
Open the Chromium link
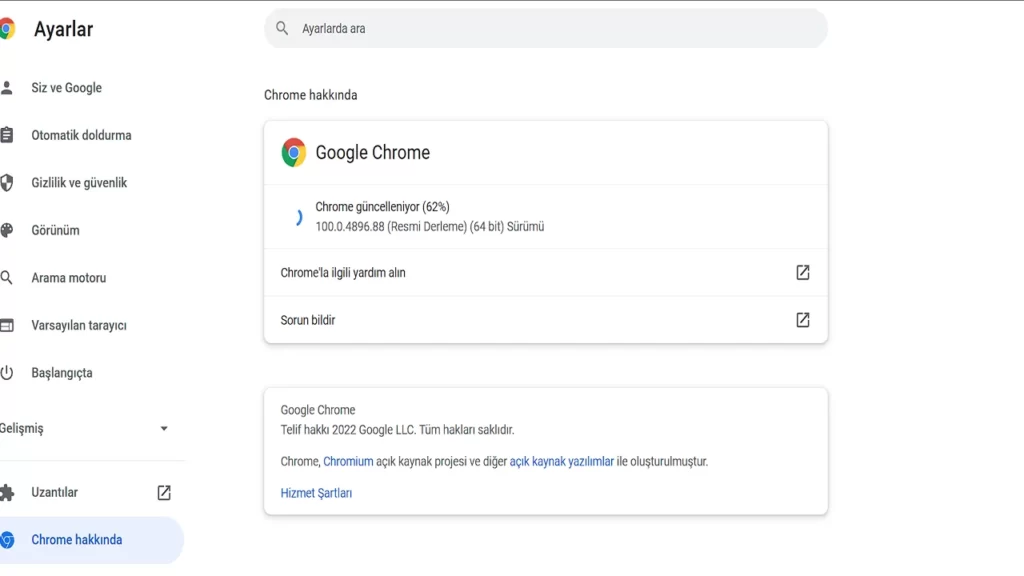[348, 461]
